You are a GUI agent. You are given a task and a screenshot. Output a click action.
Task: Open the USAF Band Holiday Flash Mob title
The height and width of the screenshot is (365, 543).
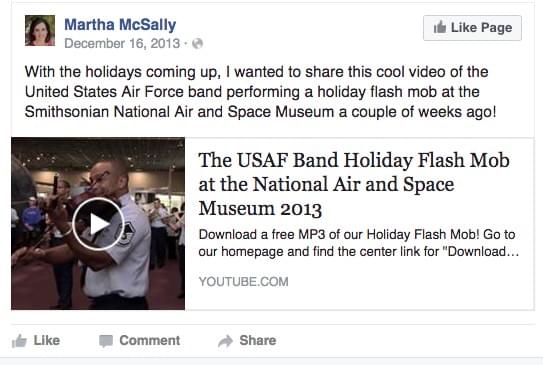coord(354,184)
